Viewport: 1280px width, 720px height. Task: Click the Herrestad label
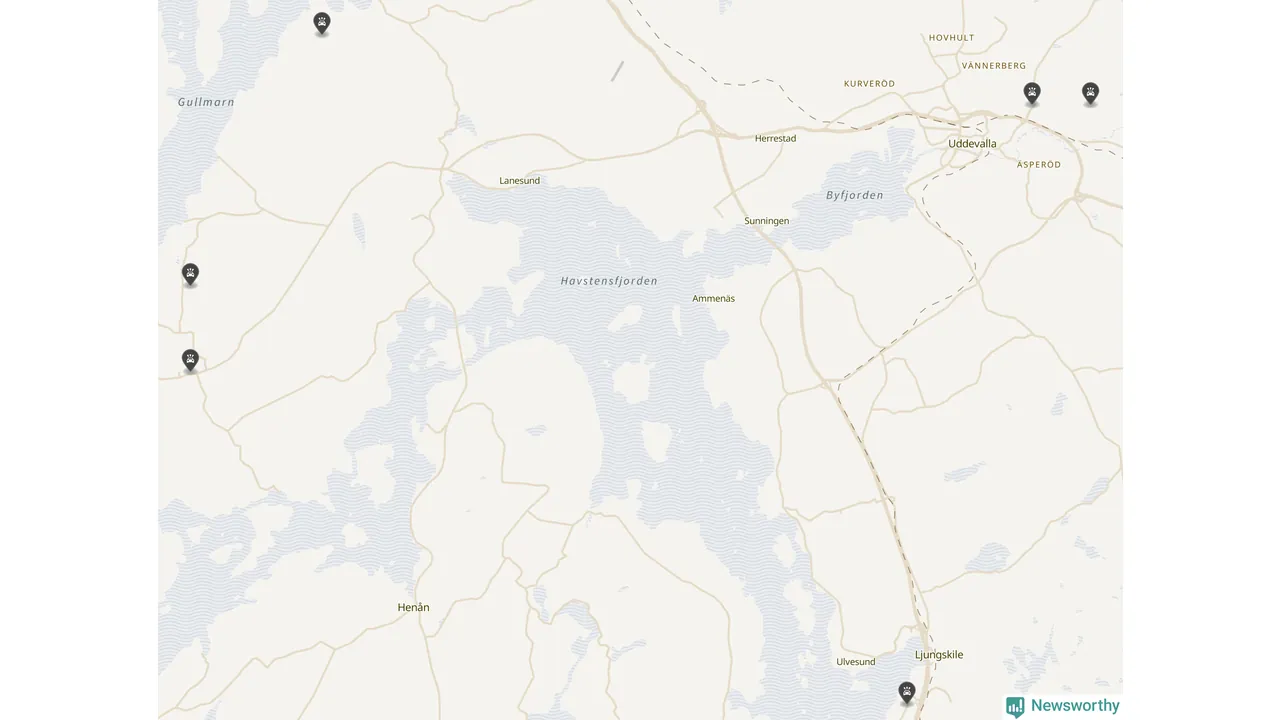[x=775, y=139]
